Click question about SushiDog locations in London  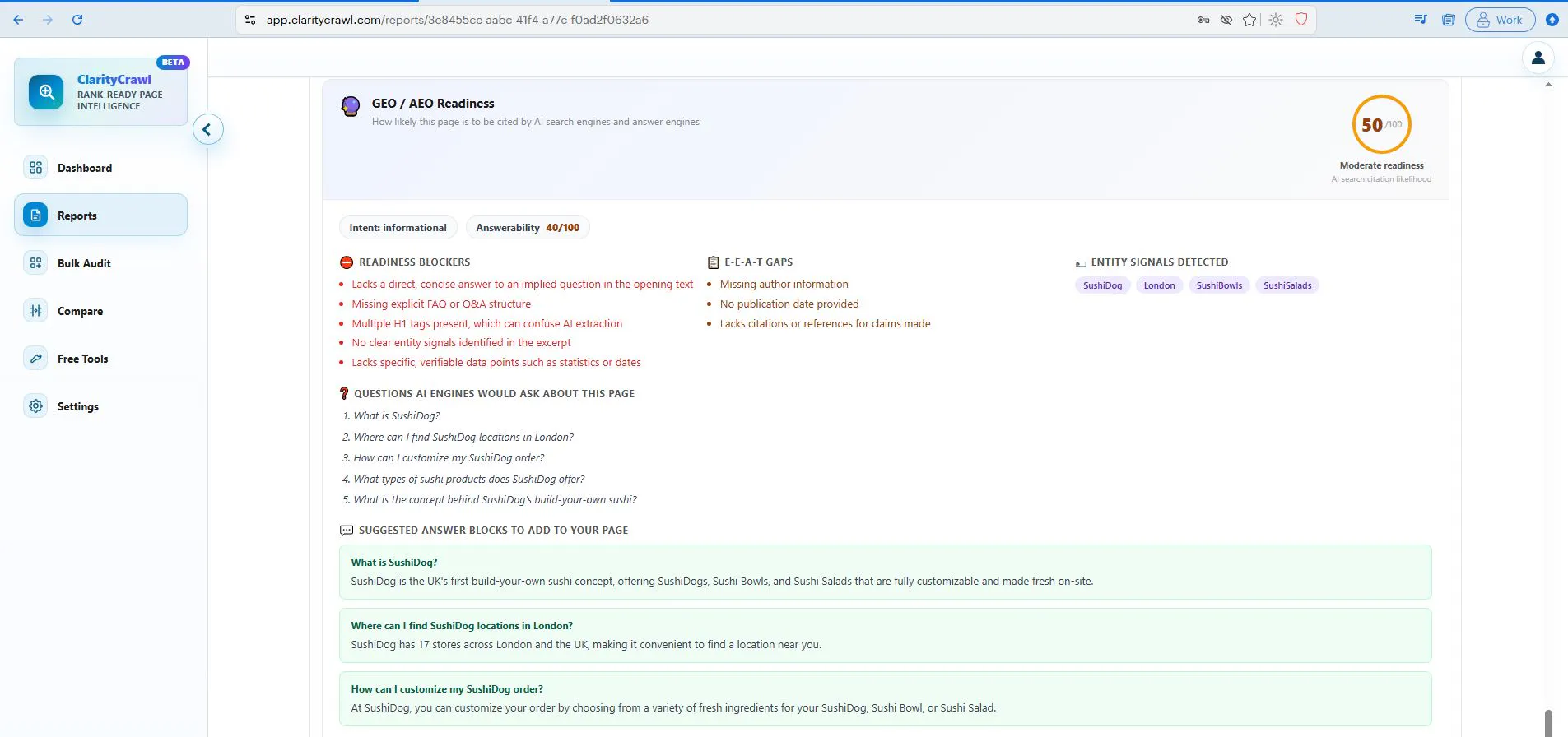point(458,437)
